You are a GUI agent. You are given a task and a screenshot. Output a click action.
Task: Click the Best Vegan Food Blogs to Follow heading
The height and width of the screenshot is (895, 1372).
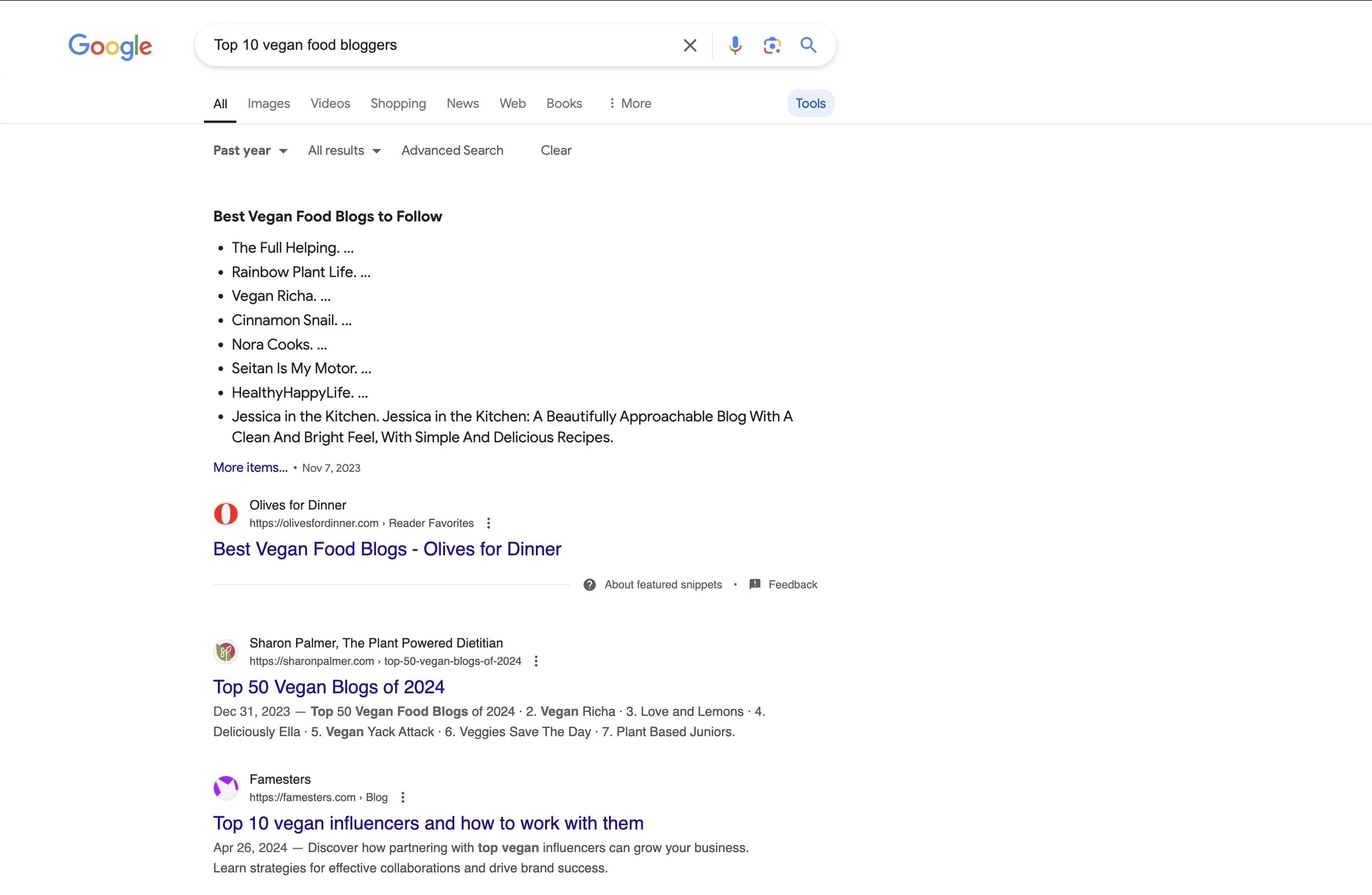pos(327,217)
